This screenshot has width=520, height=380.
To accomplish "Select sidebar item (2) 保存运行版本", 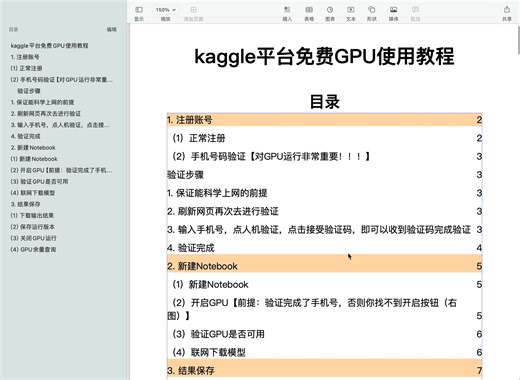I will [x=33, y=227].
